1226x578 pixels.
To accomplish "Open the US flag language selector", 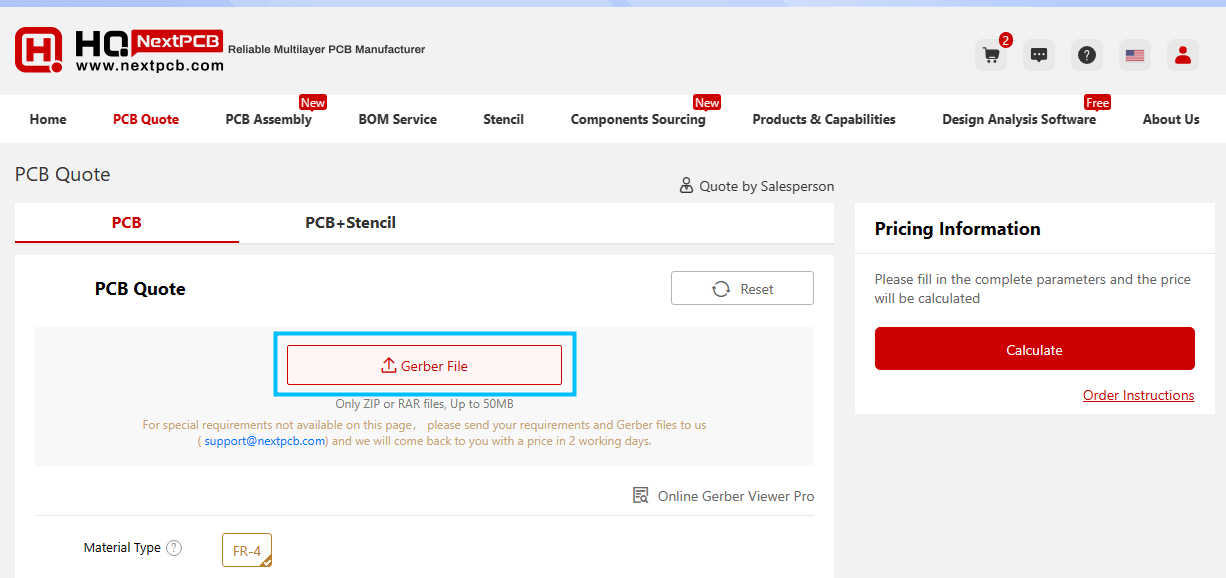I will click(x=1135, y=55).
